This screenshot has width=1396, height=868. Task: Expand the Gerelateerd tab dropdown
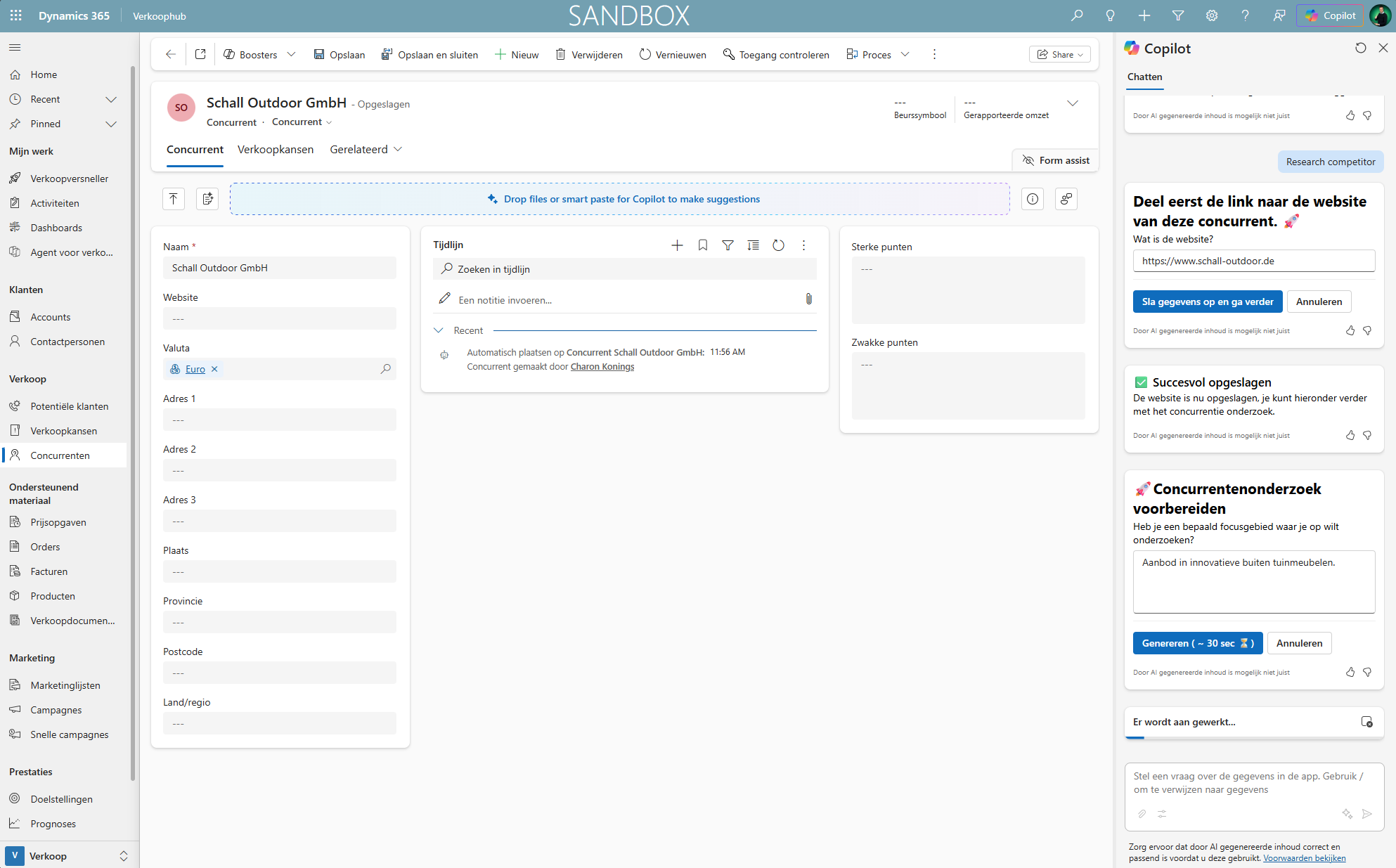click(398, 149)
